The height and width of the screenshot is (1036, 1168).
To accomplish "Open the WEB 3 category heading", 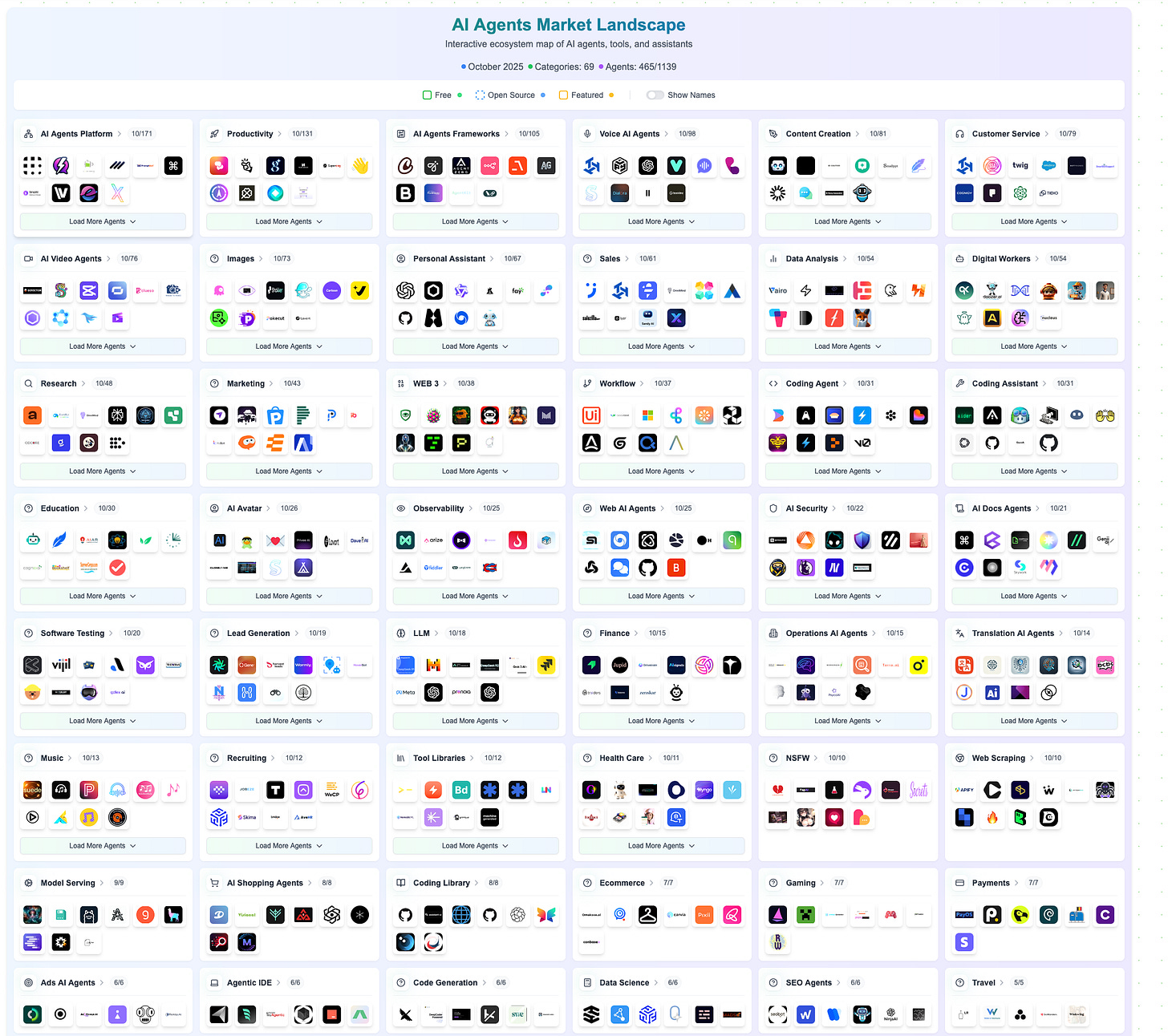I will (x=426, y=383).
